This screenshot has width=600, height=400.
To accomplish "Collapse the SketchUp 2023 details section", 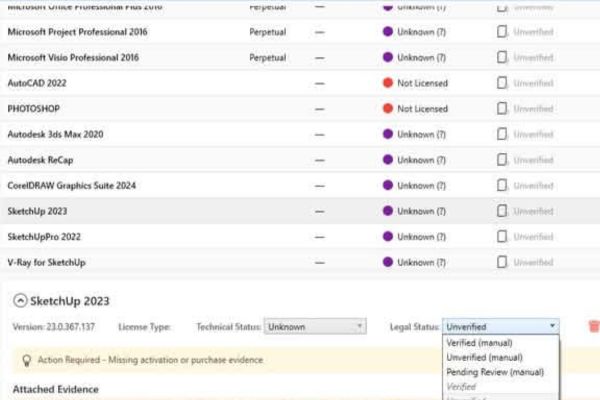I will tap(20, 300).
